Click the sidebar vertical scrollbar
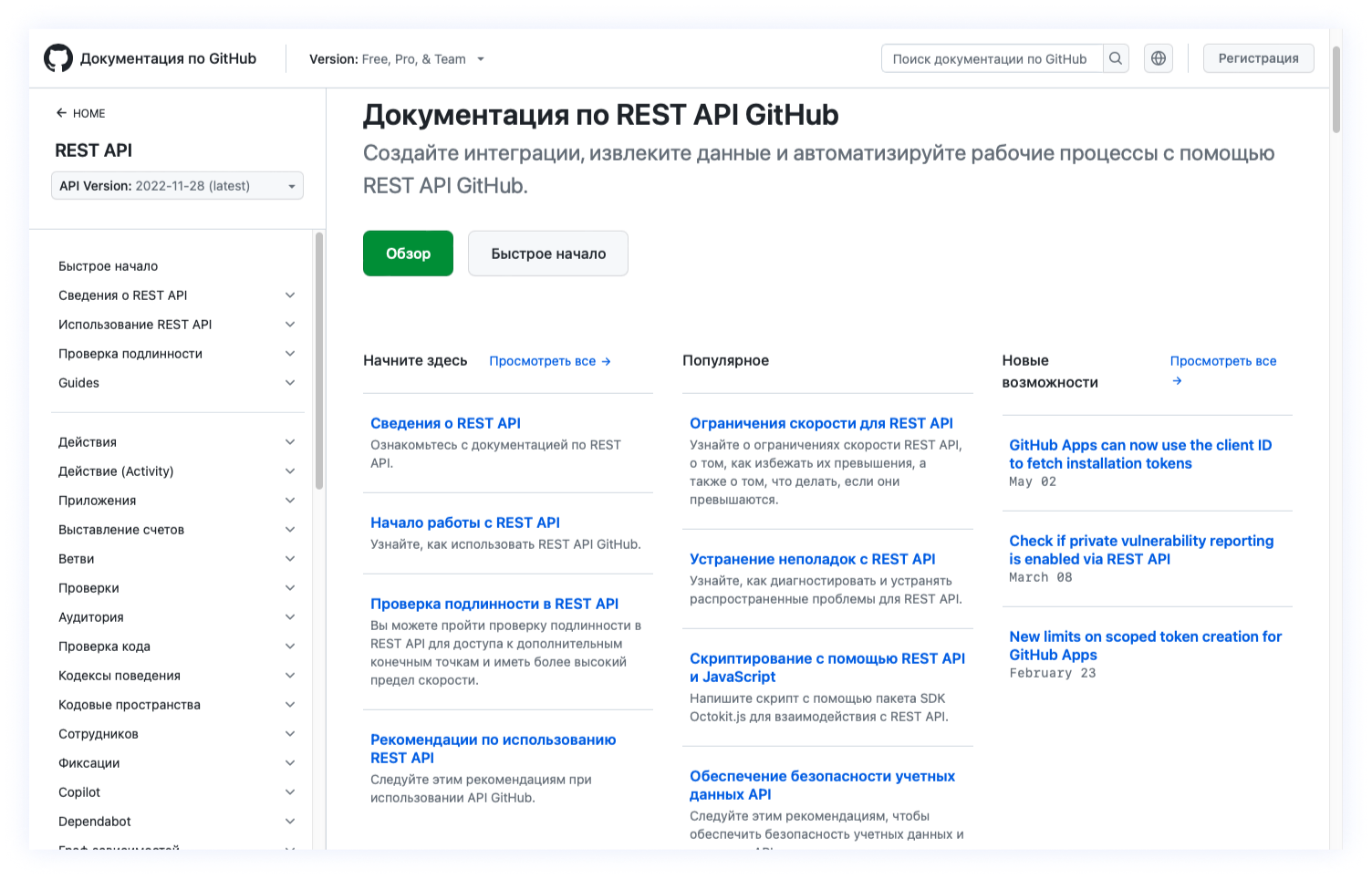Screen dimensions: 1372x879 coord(319,360)
